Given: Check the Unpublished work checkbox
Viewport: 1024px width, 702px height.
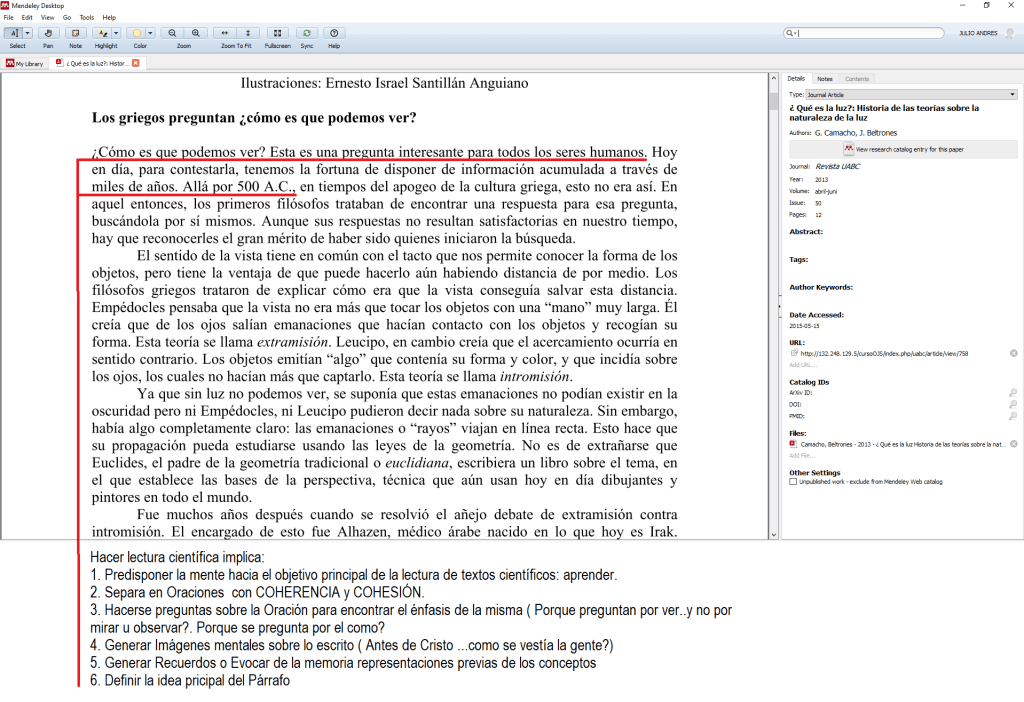Looking at the screenshot, I should coord(793,481).
